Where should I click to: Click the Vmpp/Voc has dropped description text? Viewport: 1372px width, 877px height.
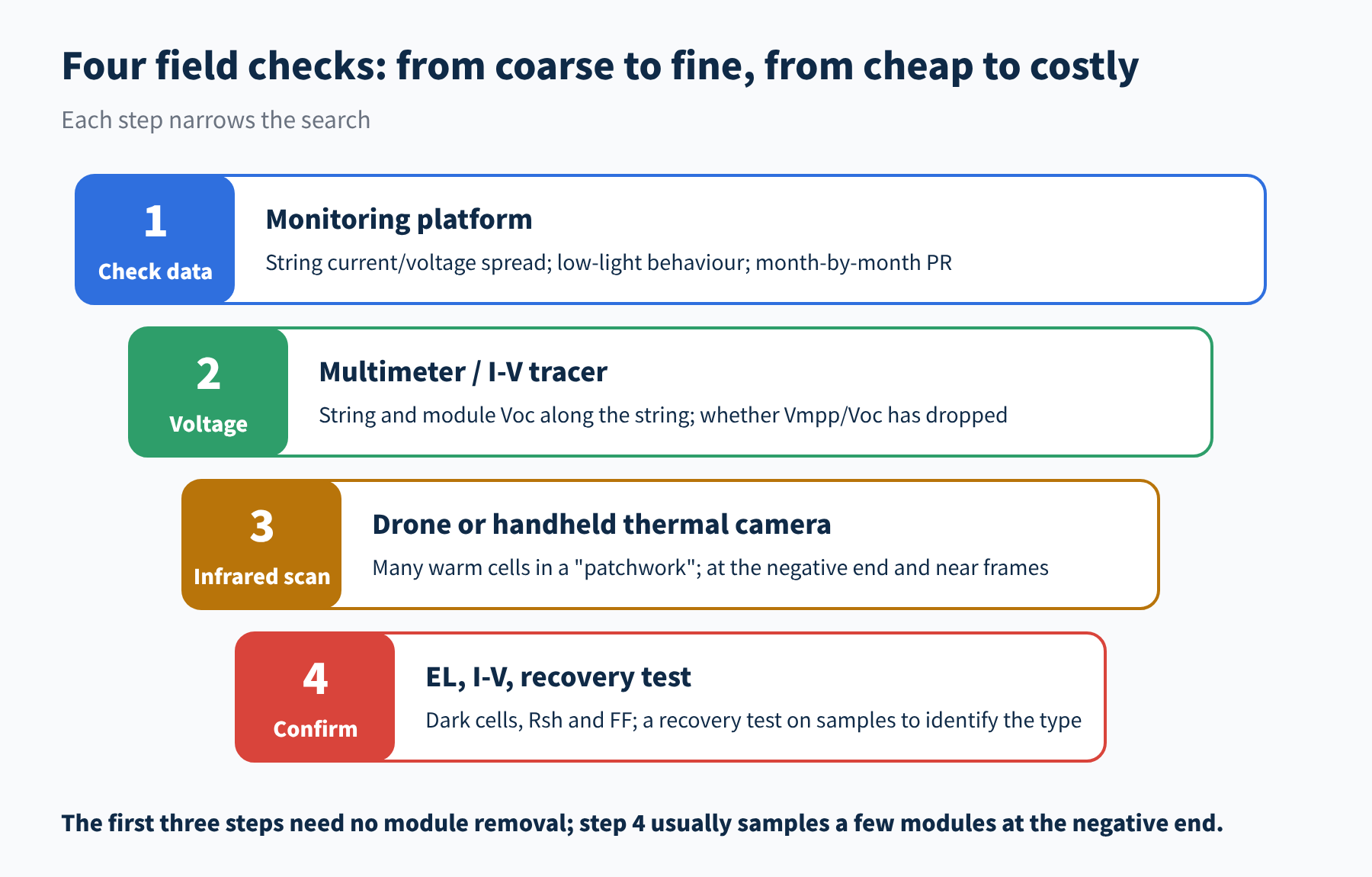click(662, 415)
